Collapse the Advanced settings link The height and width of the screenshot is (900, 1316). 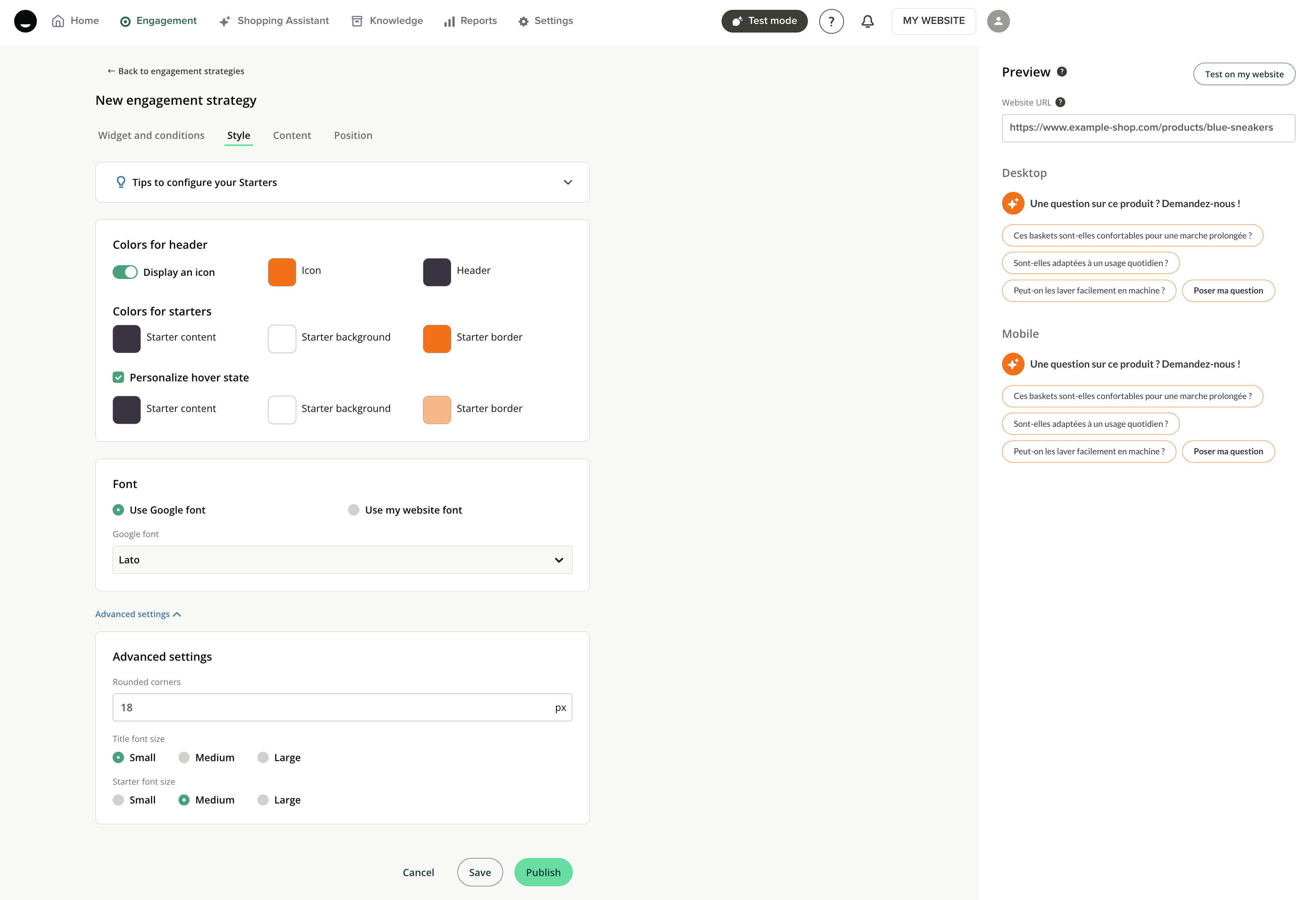click(138, 614)
